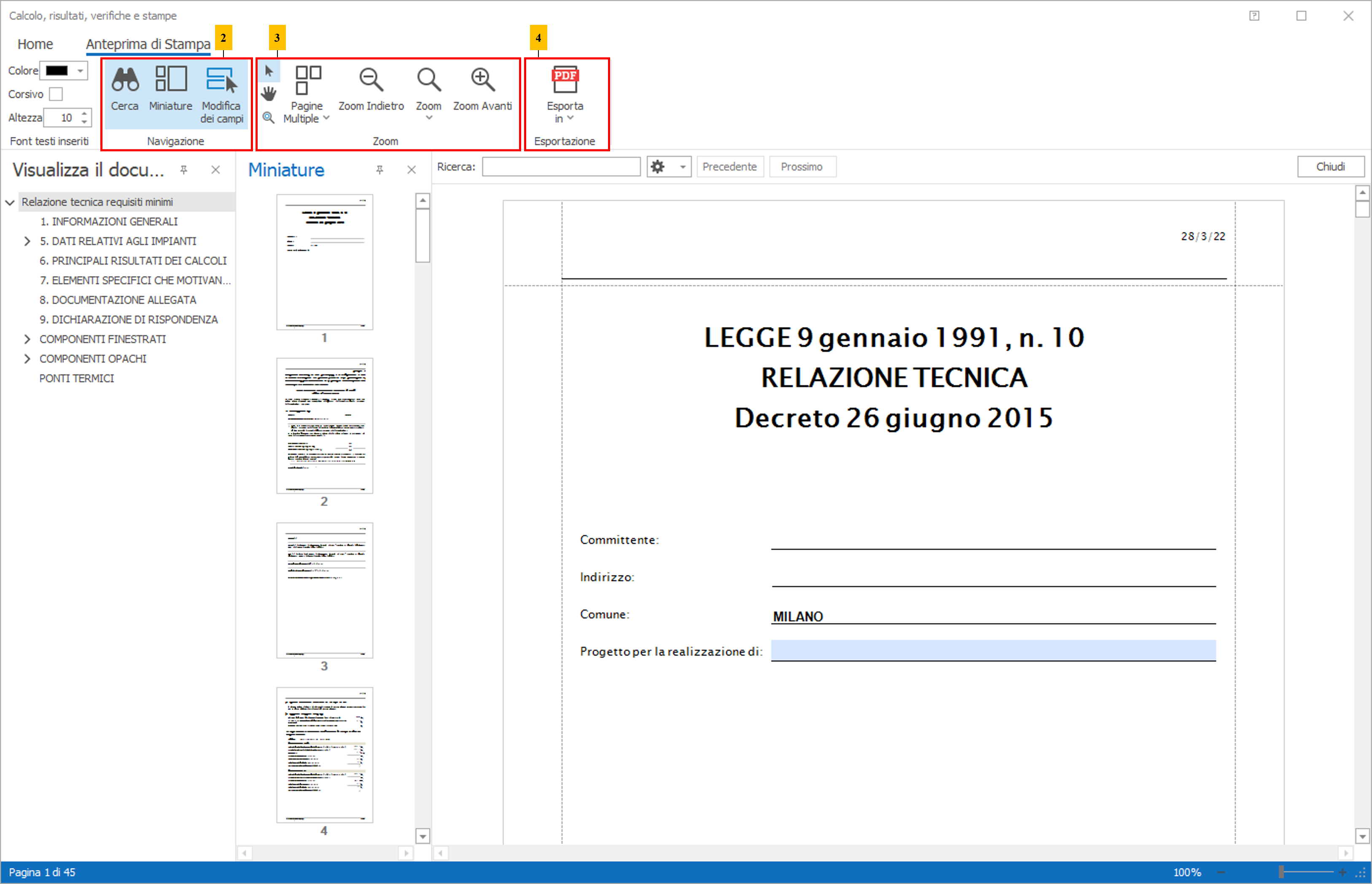1372x884 pixels.
Task: Open 6. PRINCIPALI RISULTATI DEI CALCOLI
Action: [x=133, y=261]
